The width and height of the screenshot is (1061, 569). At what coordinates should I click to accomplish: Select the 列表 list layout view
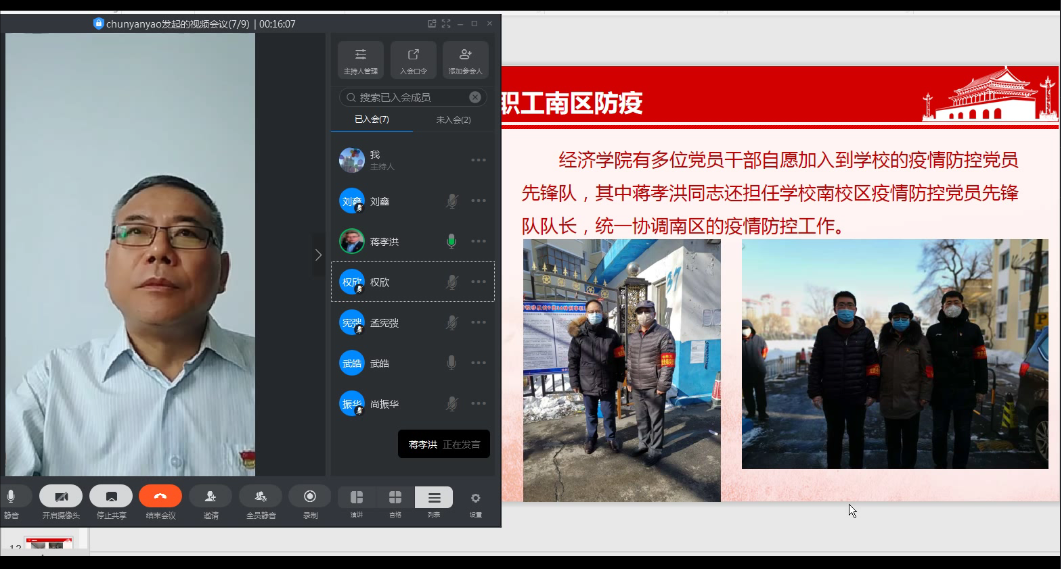click(433, 497)
